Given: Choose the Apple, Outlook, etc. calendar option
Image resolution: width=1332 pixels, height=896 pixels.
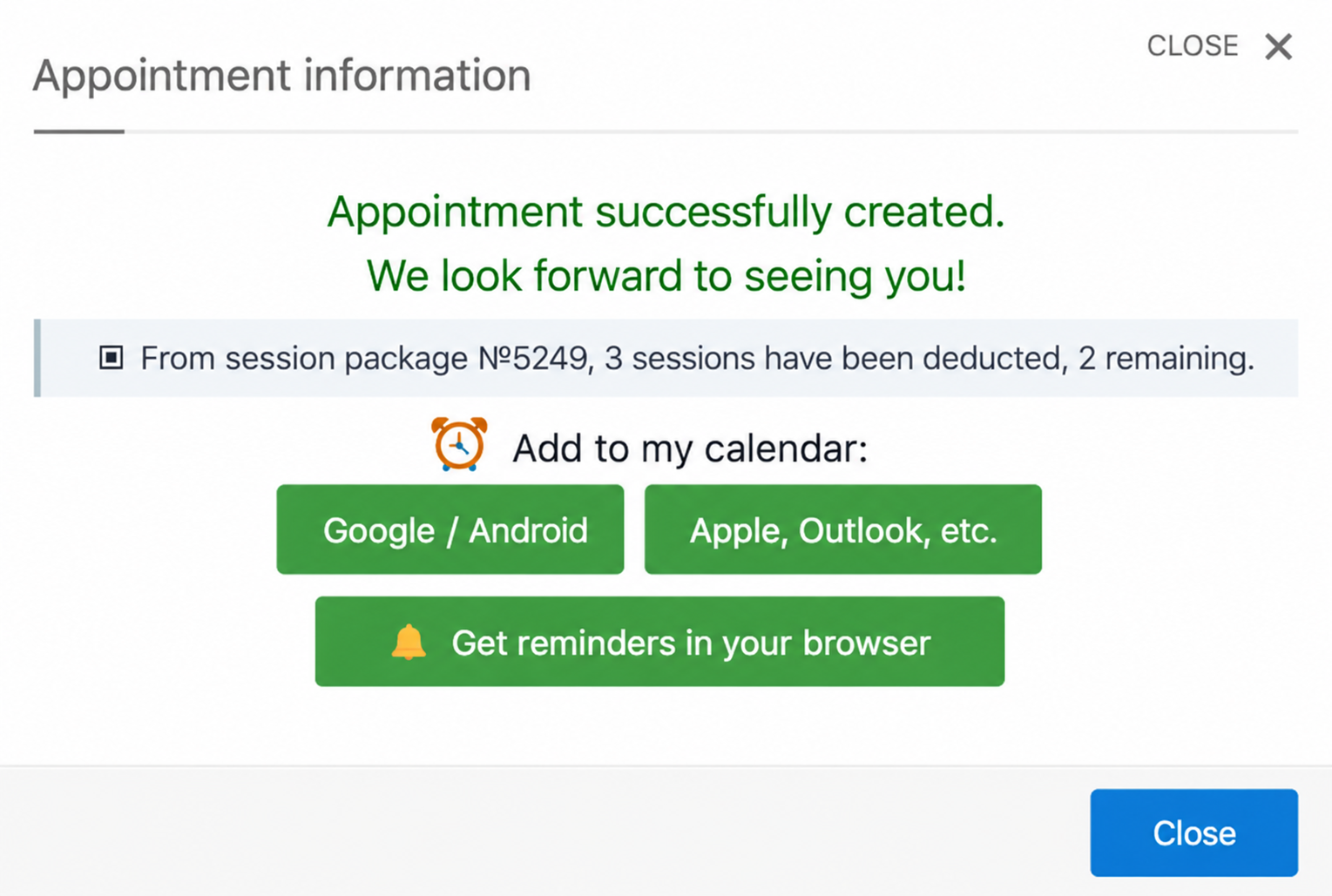Looking at the screenshot, I should [x=842, y=529].
